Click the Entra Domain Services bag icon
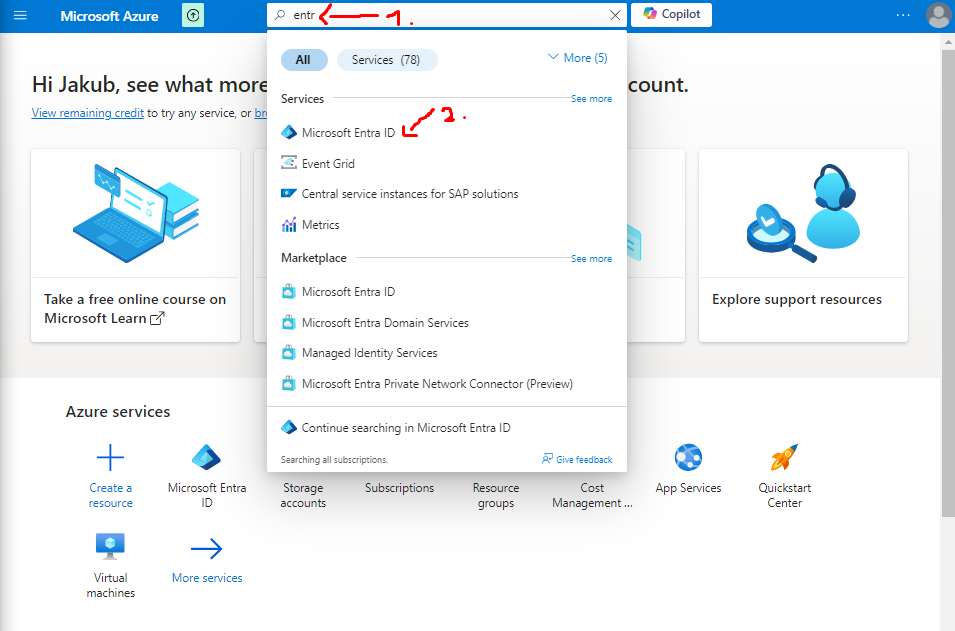This screenshot has height=631, width=955. (x=289, y=322)
